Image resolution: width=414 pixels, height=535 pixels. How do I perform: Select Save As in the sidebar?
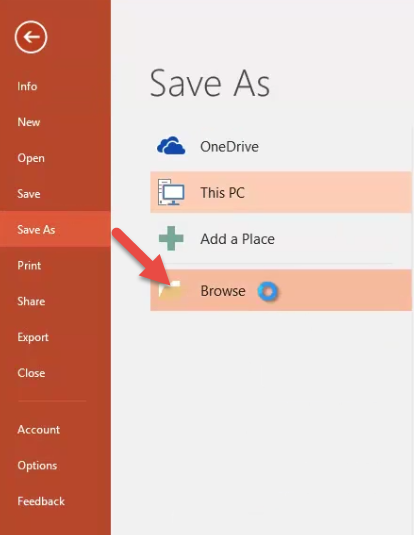click(x=55, y=229)
